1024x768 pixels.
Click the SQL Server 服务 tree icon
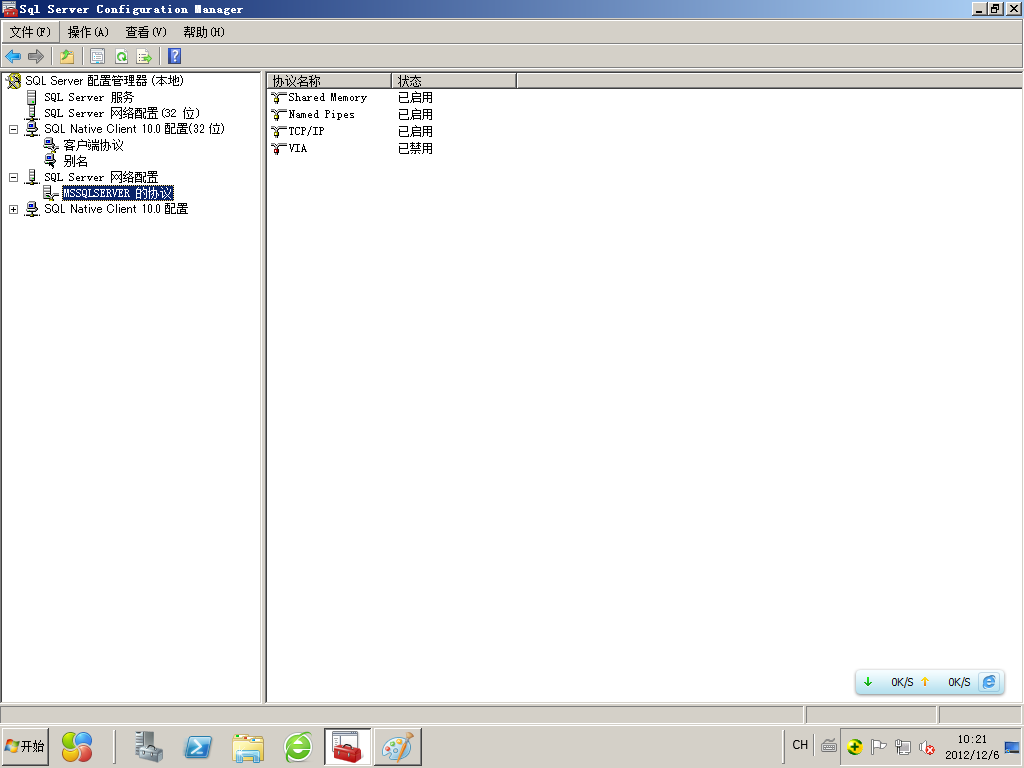tap(31, 98)
